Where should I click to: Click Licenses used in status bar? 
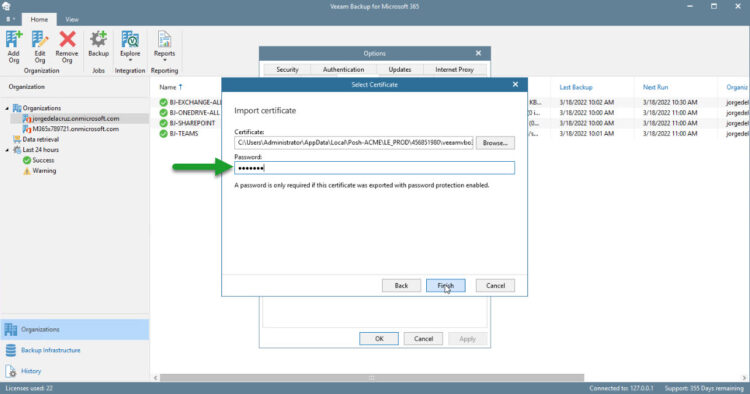(29, 388)
